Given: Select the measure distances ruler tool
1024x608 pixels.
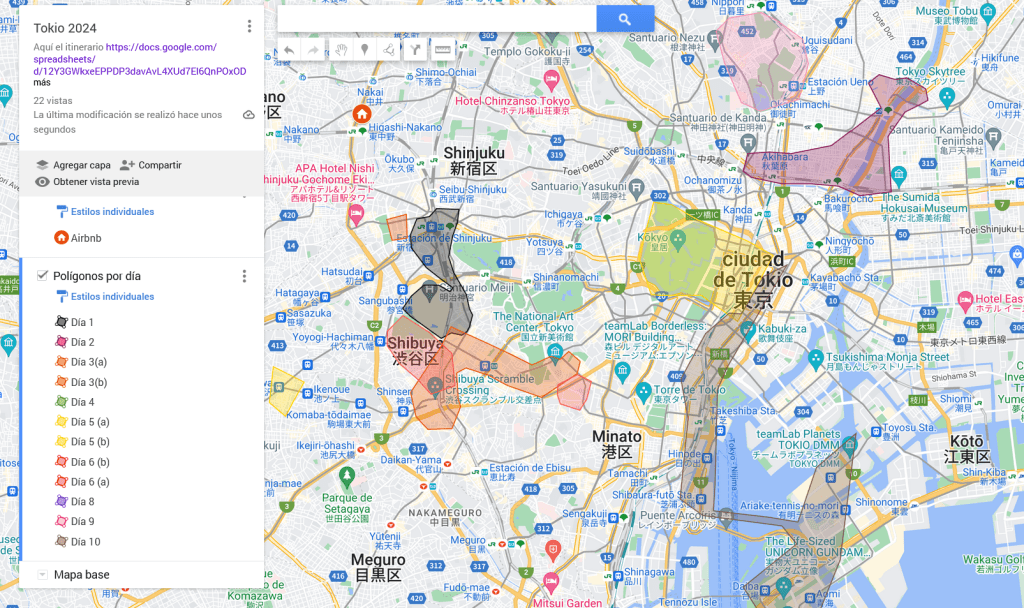Looking at the screenshot, I should [x=442, y=49].
